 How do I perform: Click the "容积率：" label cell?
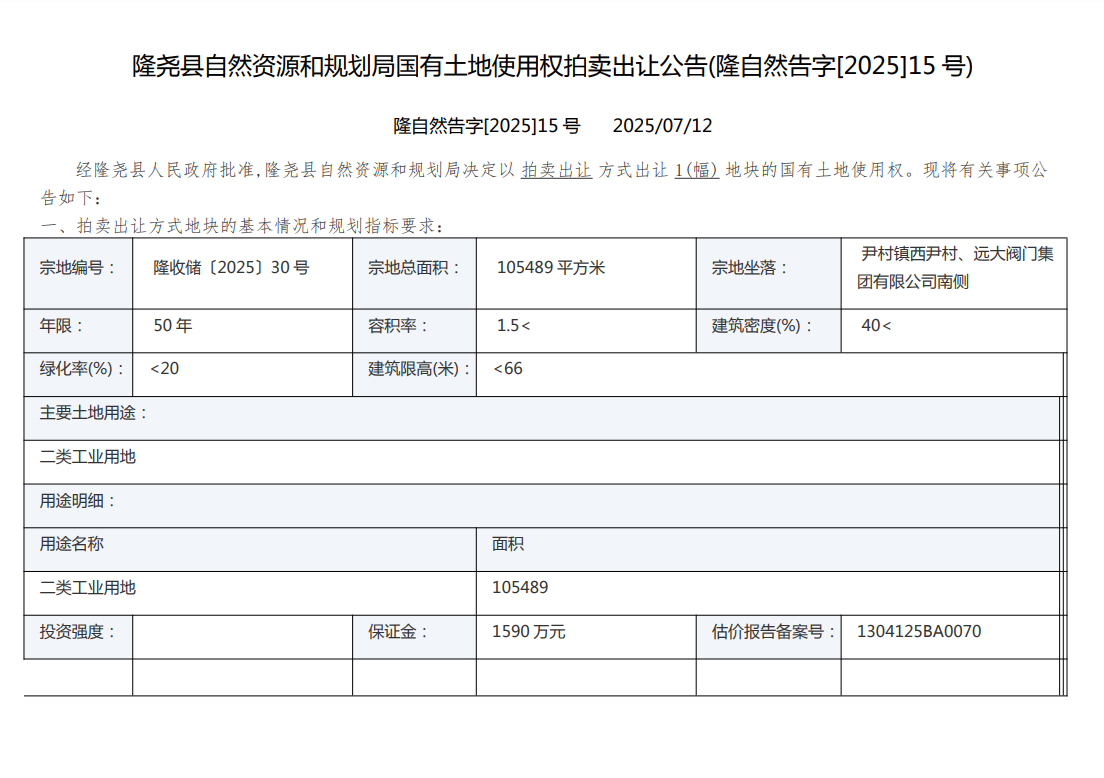414,331
